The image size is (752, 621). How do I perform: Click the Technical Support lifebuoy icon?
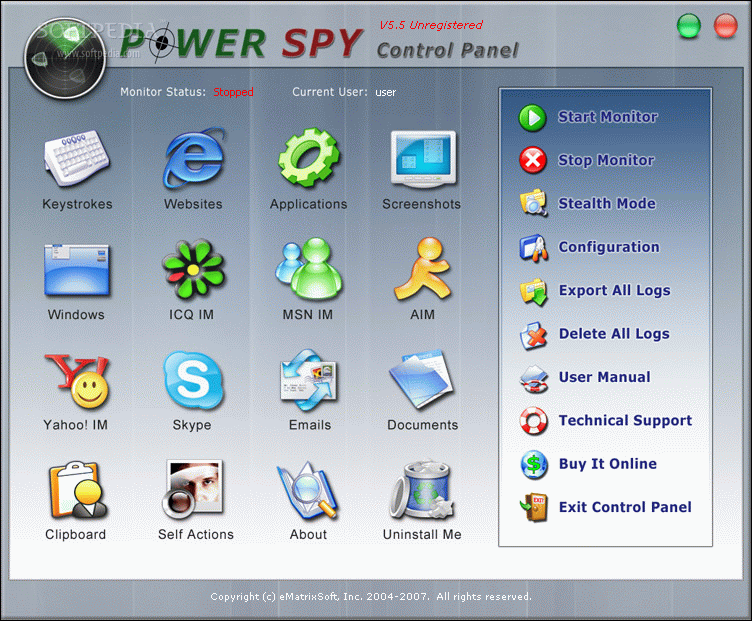[x=533, y=421]
